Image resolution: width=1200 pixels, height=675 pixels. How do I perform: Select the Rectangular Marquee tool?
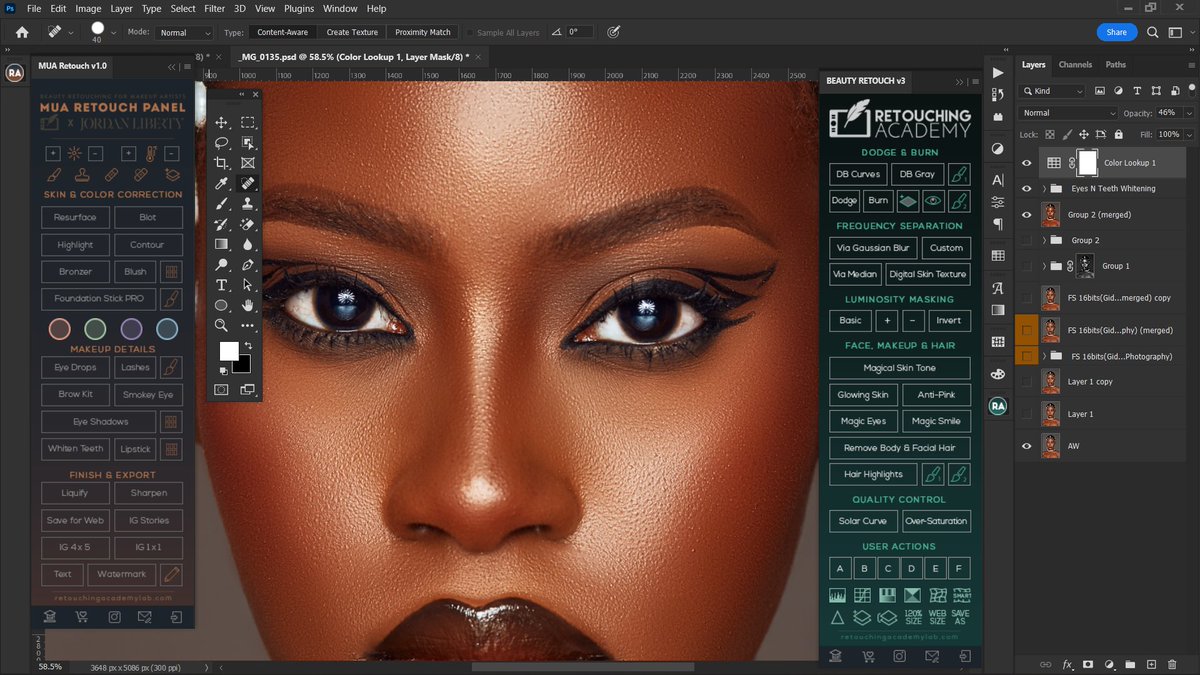[x=248, y=123]
